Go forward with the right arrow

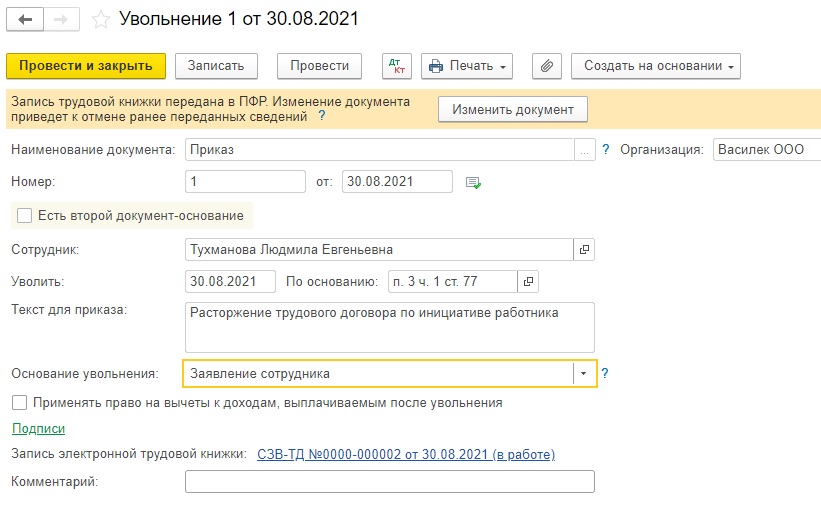pos(61,20)
